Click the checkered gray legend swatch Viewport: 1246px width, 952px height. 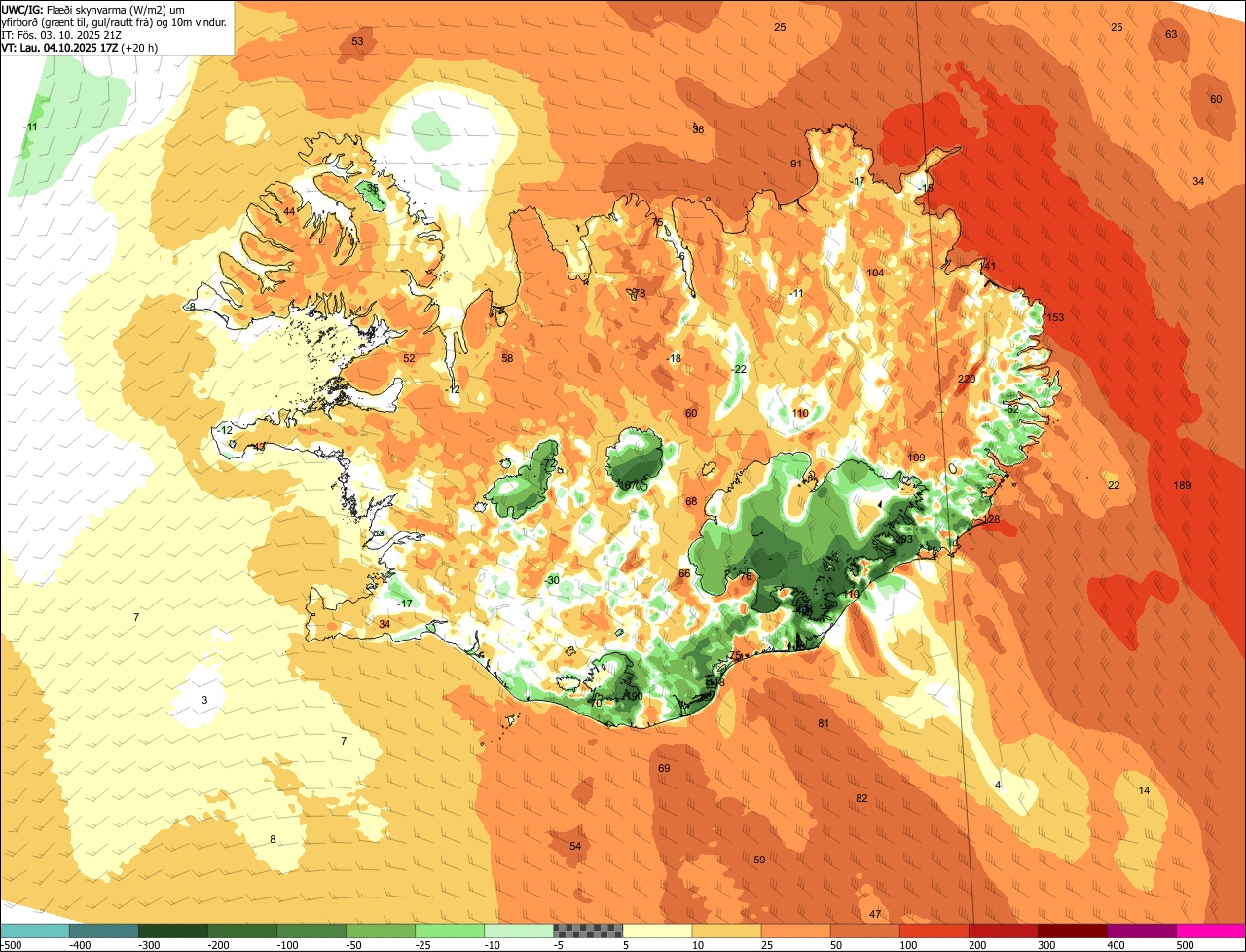pyautogui.click(x=588, y=931)
